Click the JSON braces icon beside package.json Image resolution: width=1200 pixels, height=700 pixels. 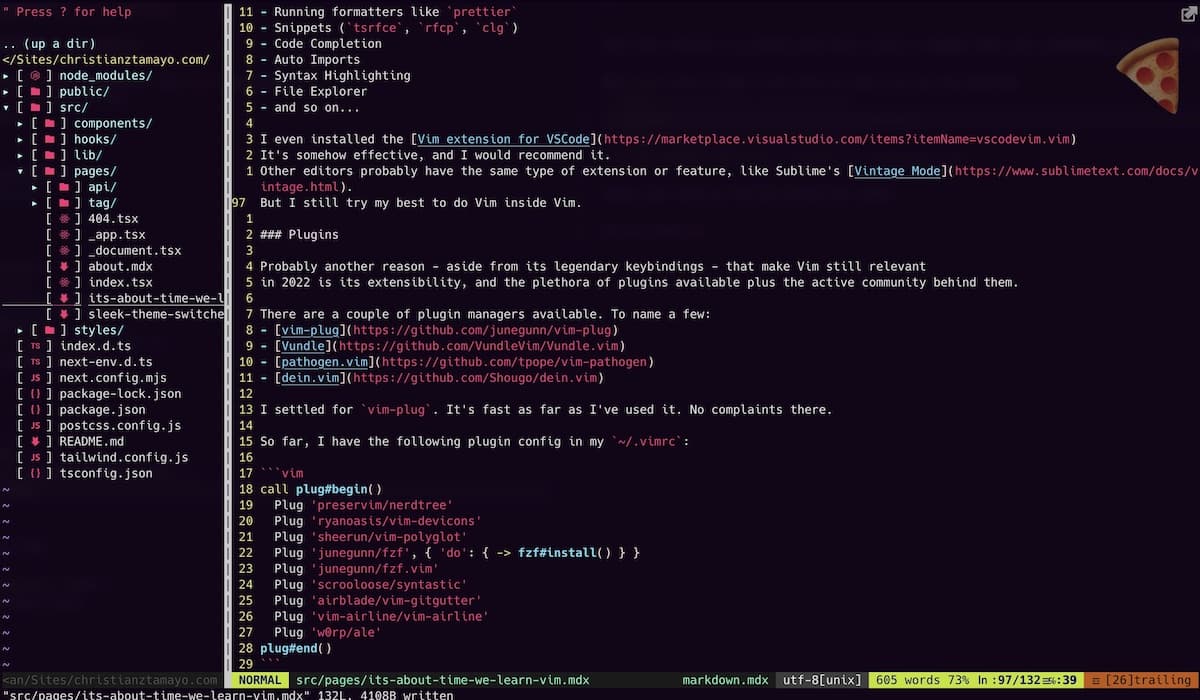36,410
